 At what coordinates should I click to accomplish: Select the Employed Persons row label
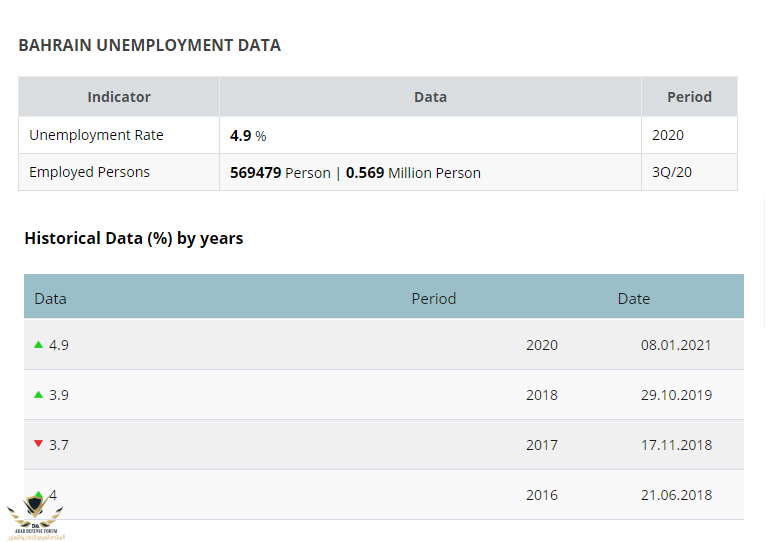pyautogui.click(x=89, y=172)
